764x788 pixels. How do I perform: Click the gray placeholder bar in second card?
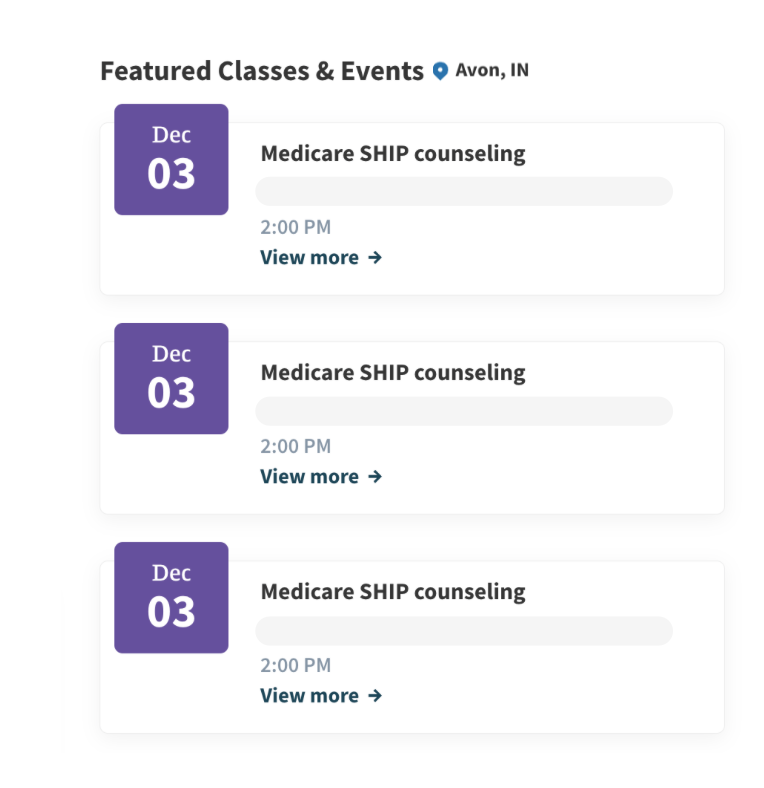click(464, 411)
